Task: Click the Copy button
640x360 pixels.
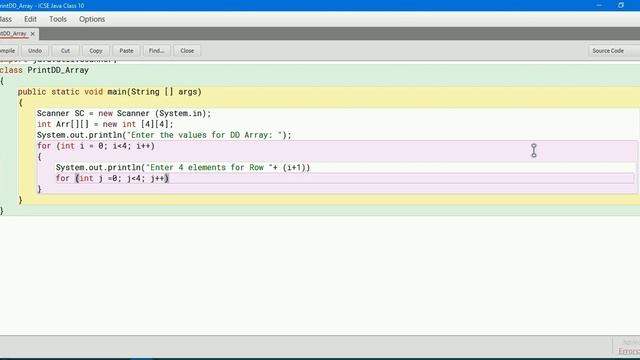Action: coord(96,51)
